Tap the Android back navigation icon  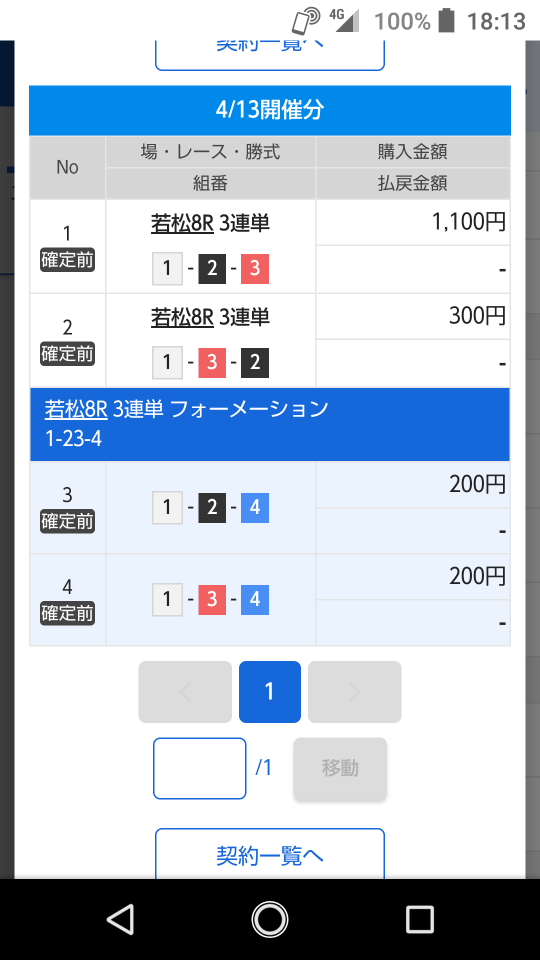point(121,920)
